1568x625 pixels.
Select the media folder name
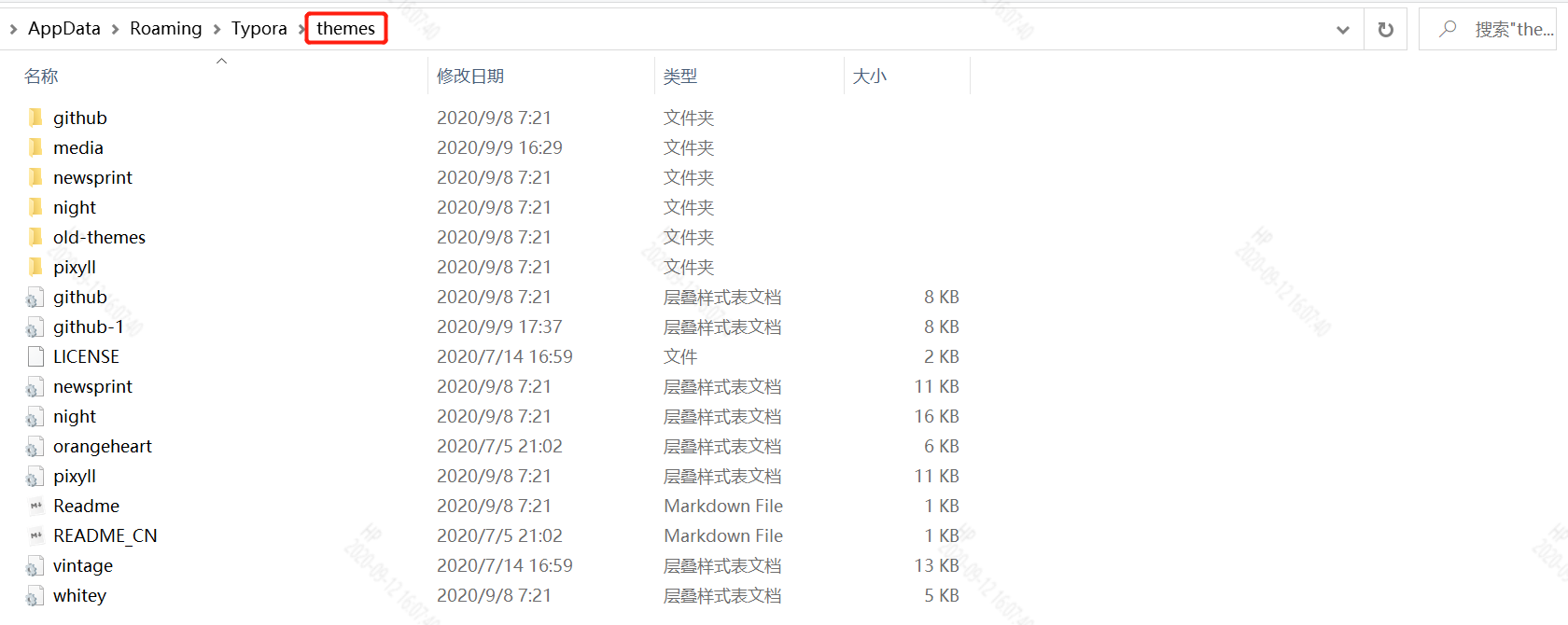point(78,147)
